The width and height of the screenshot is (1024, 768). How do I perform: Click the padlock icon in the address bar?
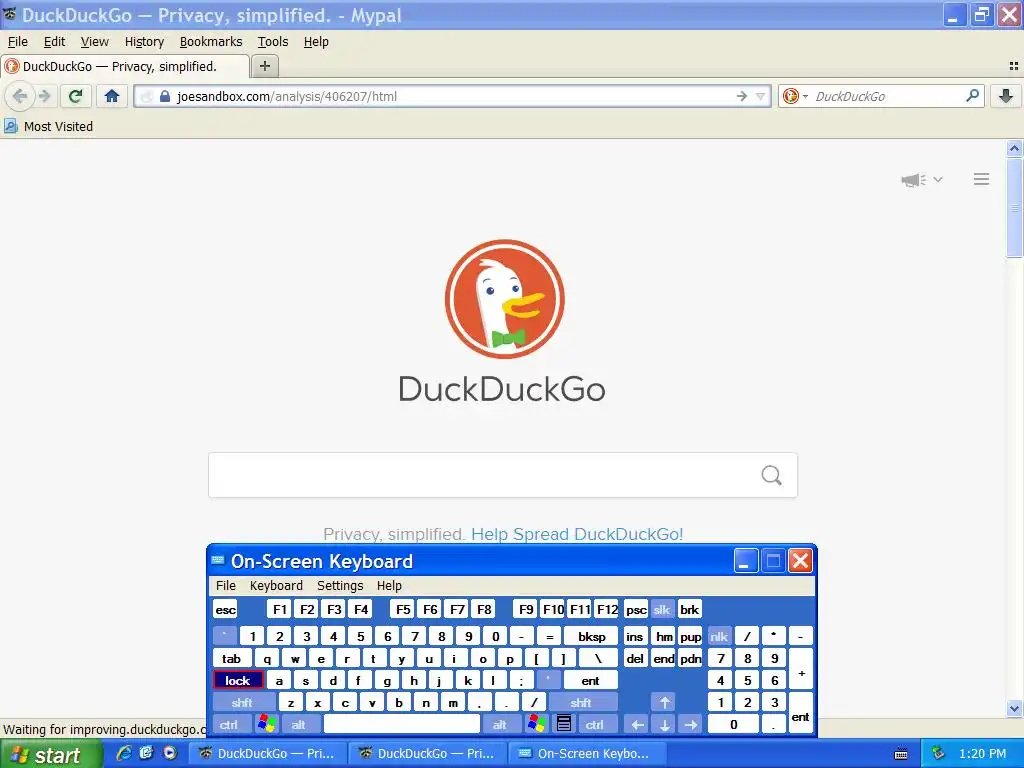click(x=165, y=97)
